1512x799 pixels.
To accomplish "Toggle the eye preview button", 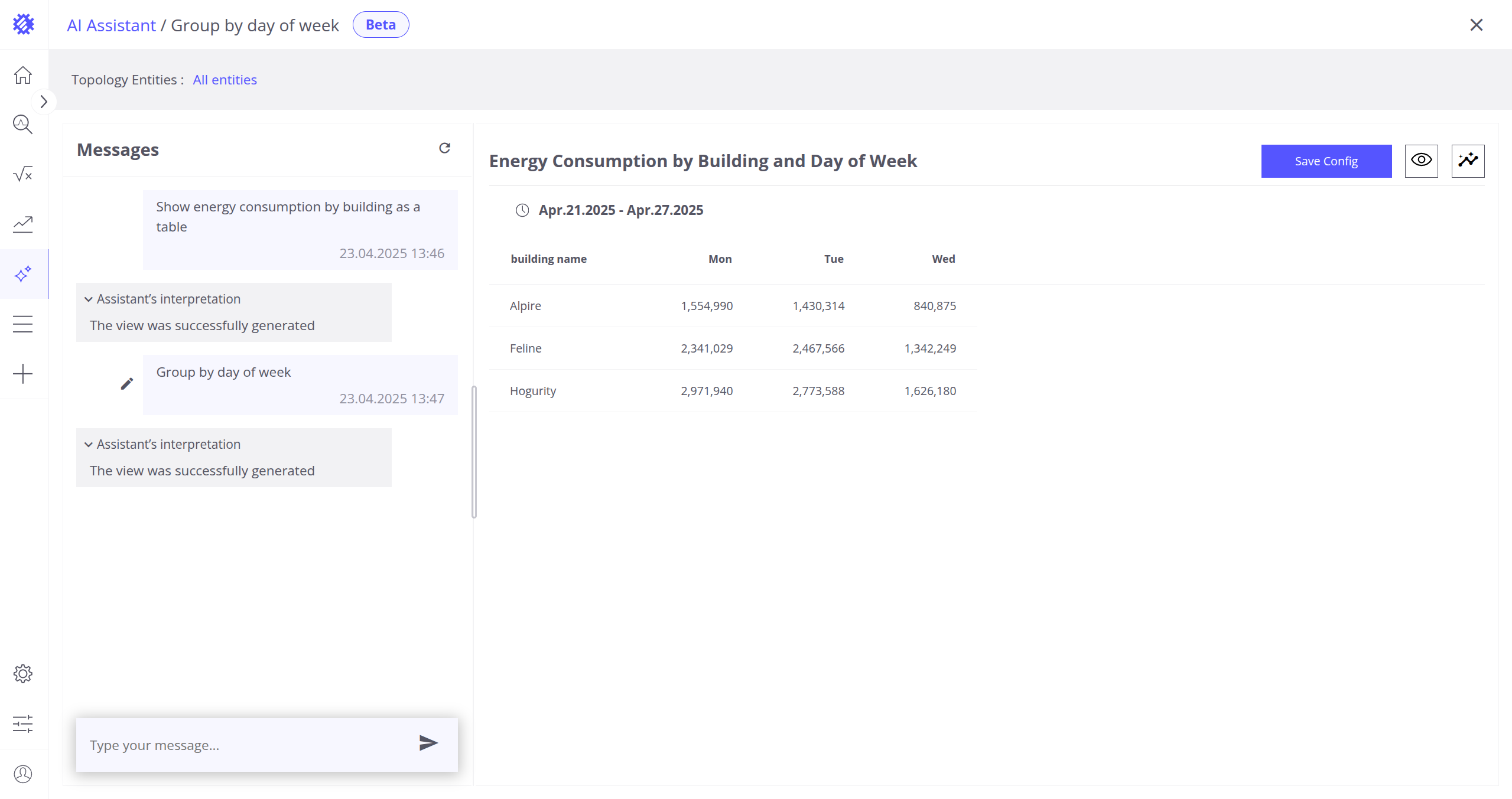I will 1421,161.
